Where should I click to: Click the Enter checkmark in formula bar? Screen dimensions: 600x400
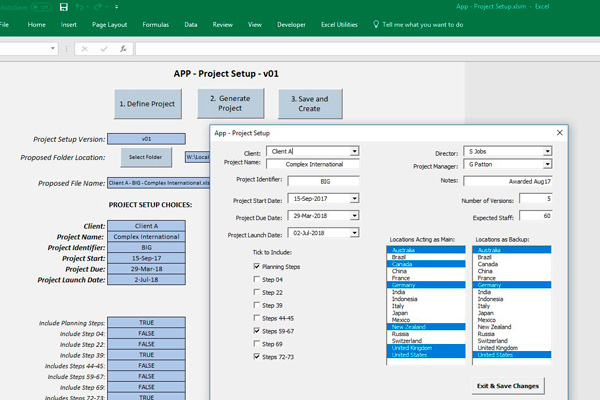point(104,49)
